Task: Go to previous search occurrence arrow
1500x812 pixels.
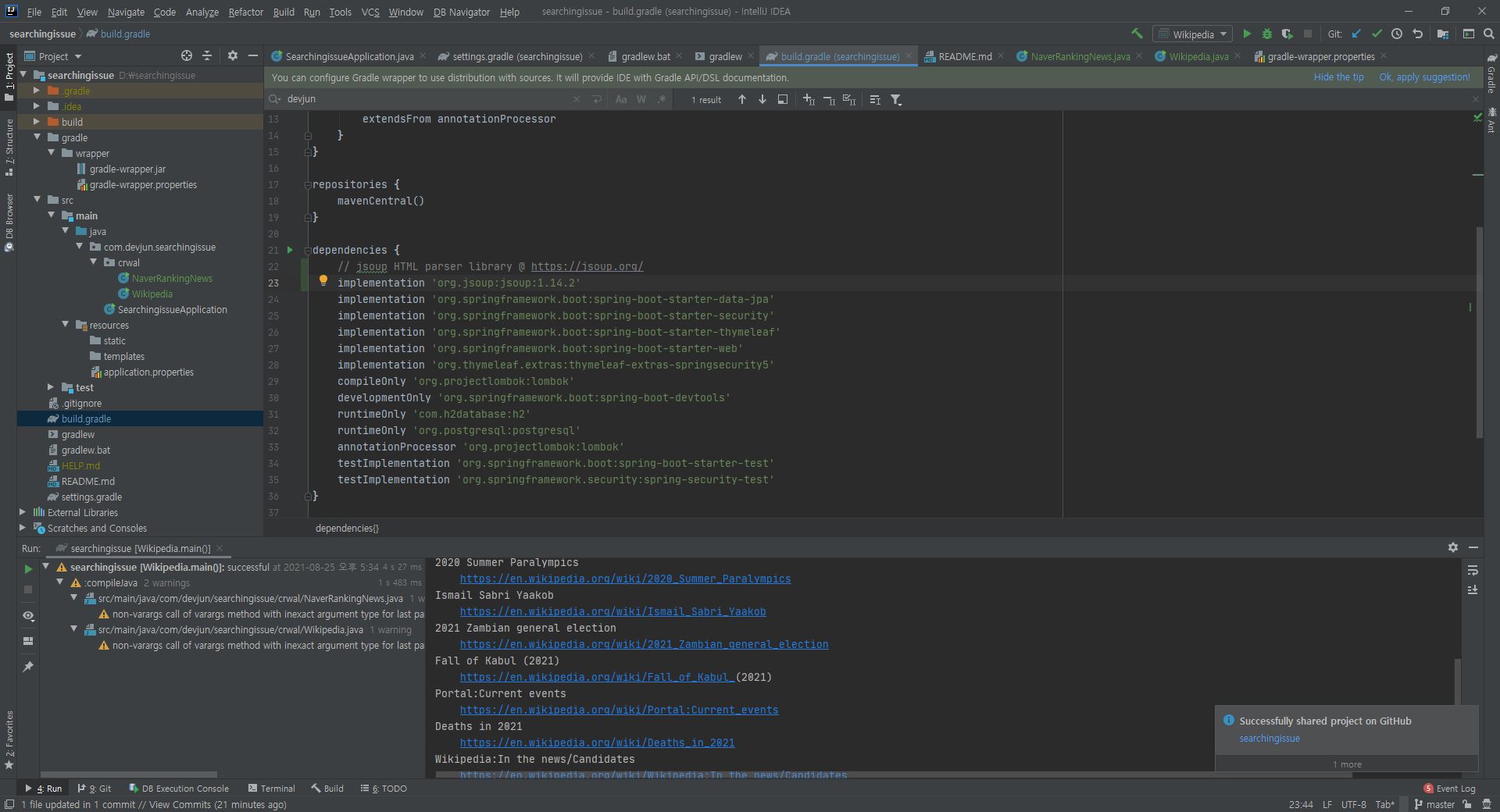Action: [x=742, y=99]
